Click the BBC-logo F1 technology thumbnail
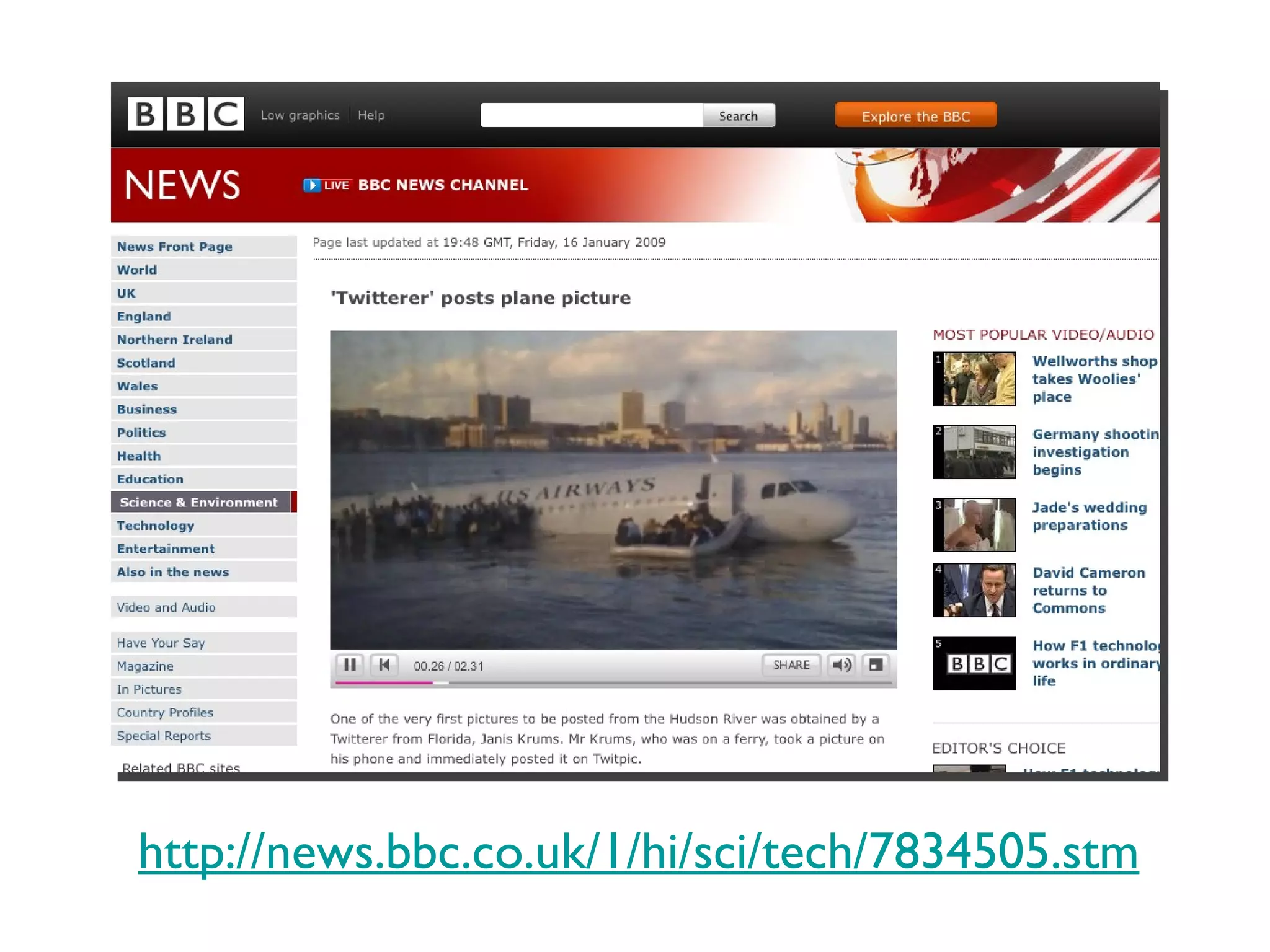1270x952 pixels. pyautogui.click(x=974, y=663)
